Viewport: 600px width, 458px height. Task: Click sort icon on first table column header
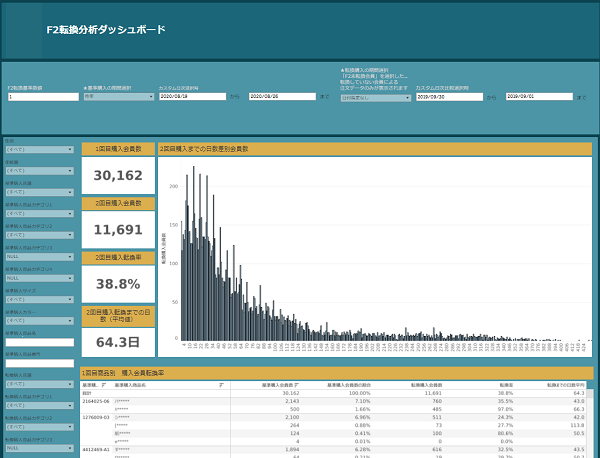coord(105,384)
